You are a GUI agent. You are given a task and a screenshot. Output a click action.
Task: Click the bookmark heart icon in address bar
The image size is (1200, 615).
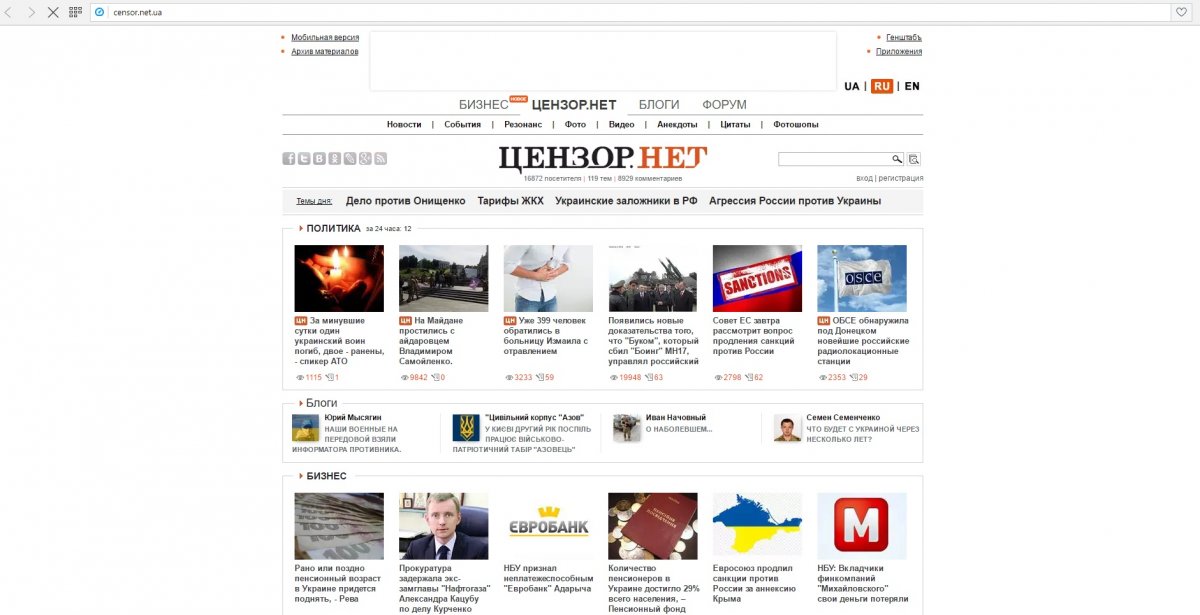tap(1181, 12)
